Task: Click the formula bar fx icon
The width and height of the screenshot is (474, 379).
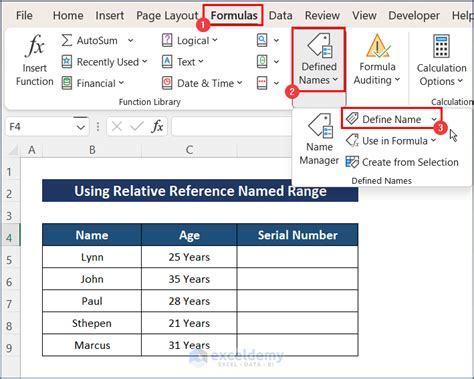Action: (x=158, y=127)
